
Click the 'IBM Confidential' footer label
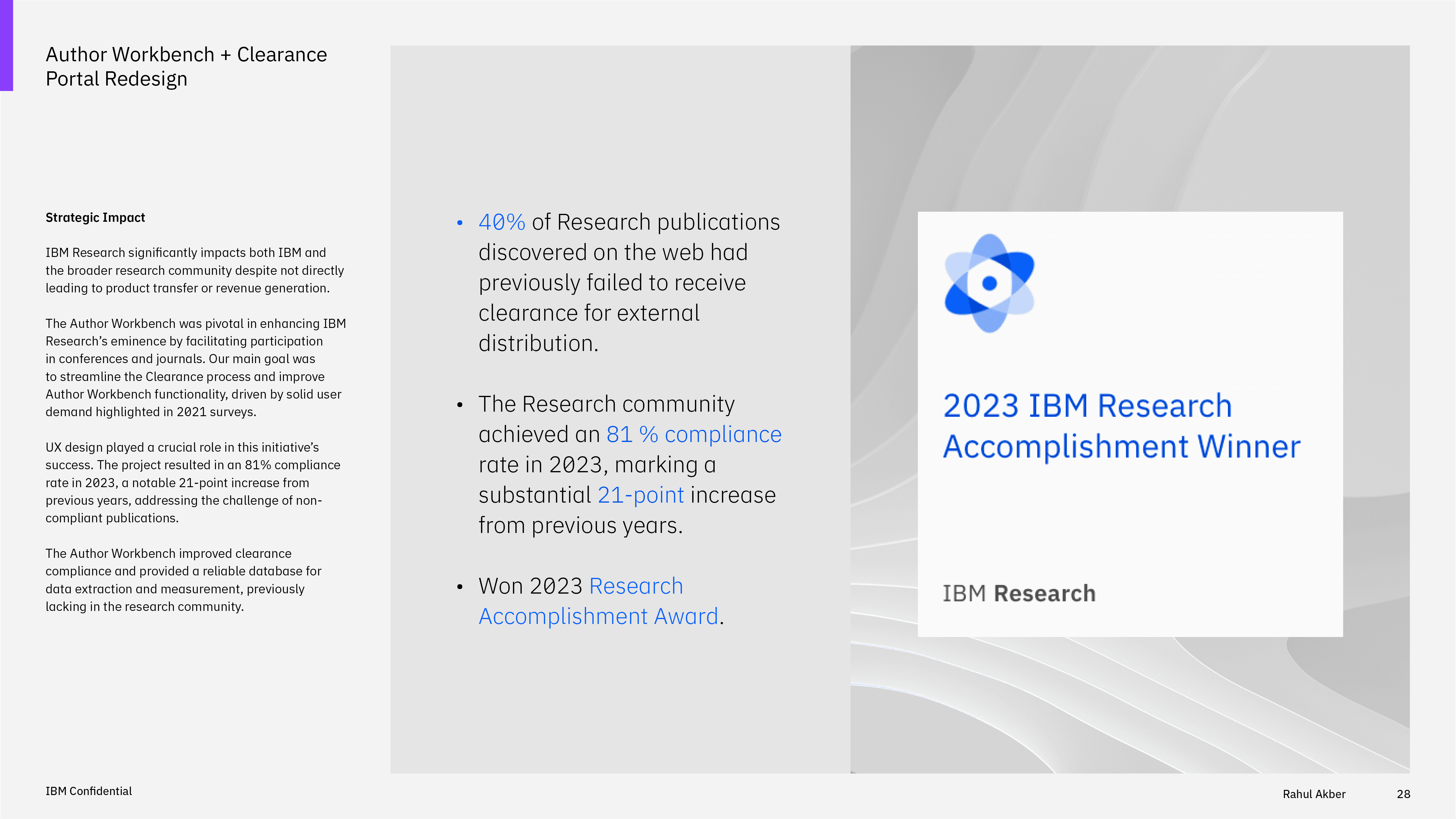89,791
